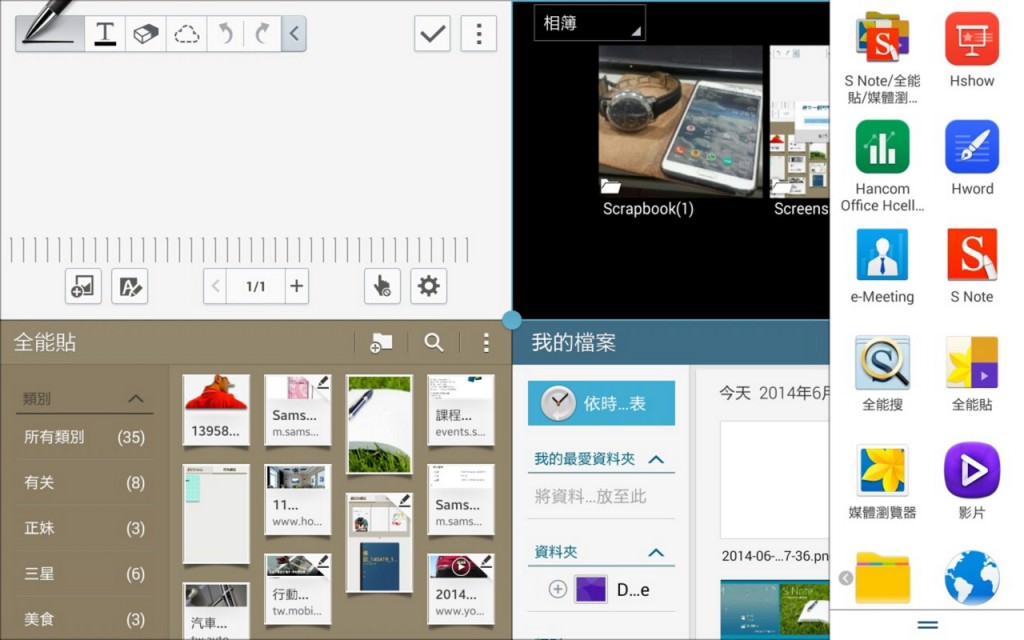Select the text tool in S Note

click(105, 34)
